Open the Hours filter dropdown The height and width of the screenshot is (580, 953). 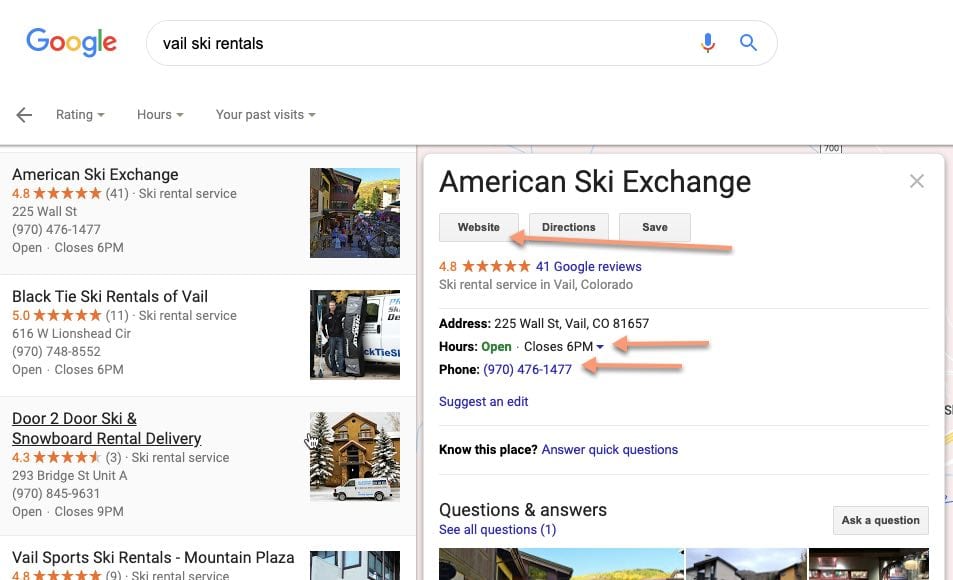click(x=160, y=115)
